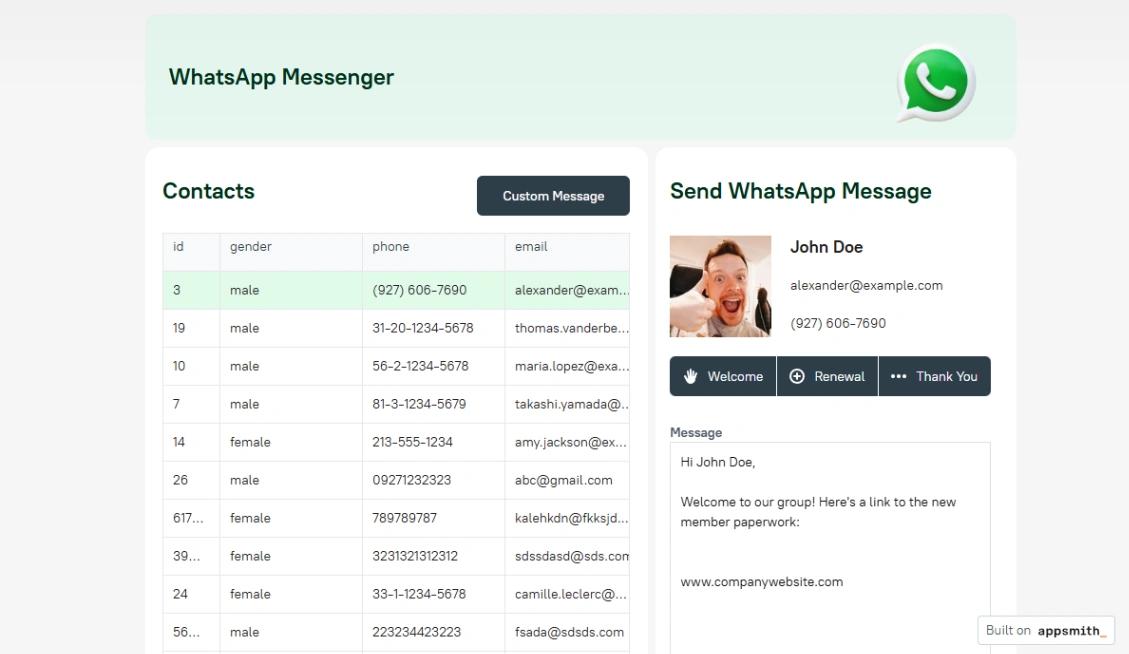The height and width of the screenshot is (654, 1129).
Task: Click inside the Message text area
Action: tap(830, 547)
